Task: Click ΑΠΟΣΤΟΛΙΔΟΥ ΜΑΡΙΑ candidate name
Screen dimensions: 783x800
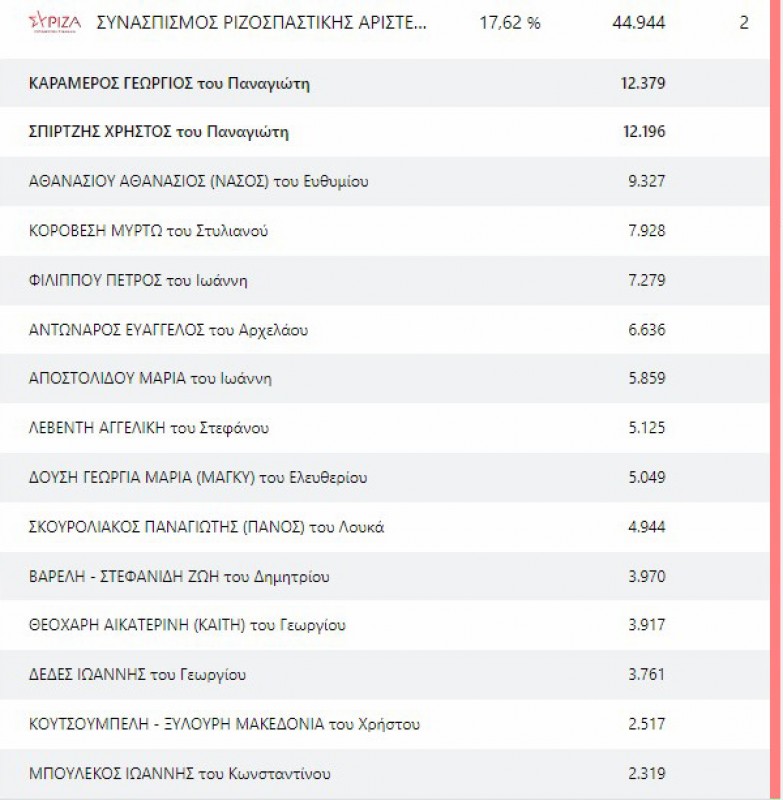Action: pos(151,379)
